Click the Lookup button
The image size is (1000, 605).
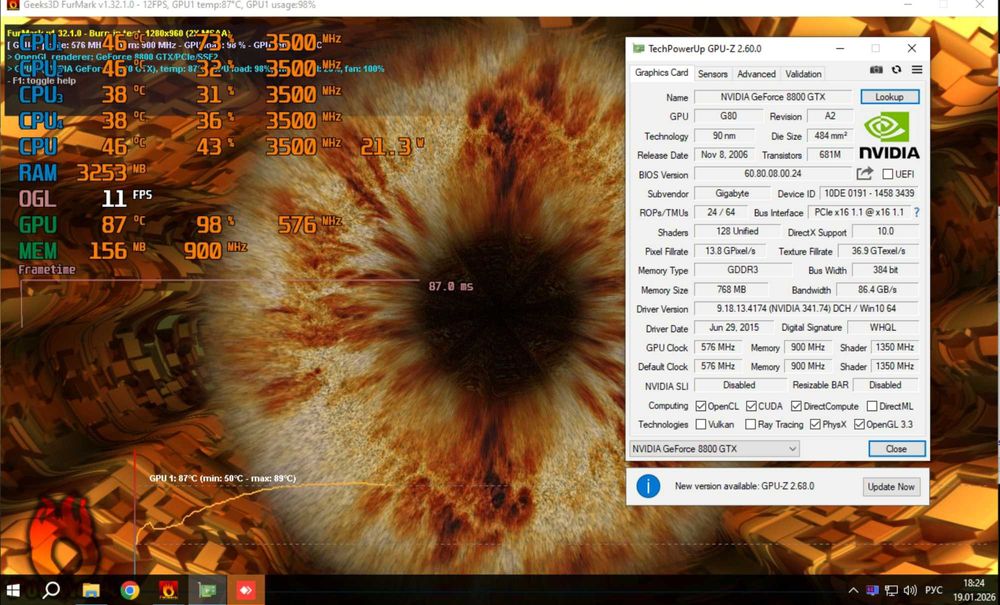click(889, 97)
